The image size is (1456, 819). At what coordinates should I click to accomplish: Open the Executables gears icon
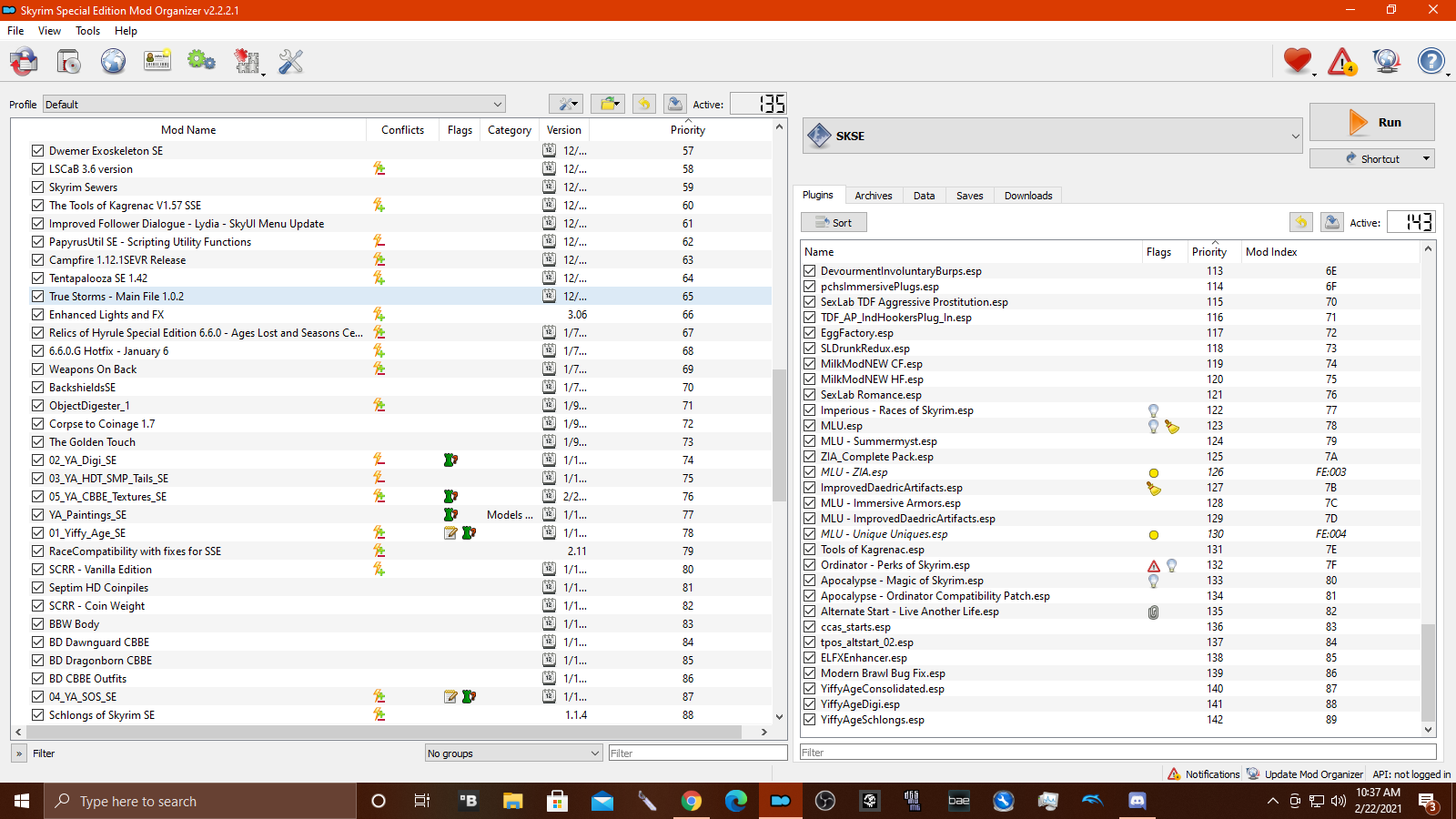[x=201, y=62]
